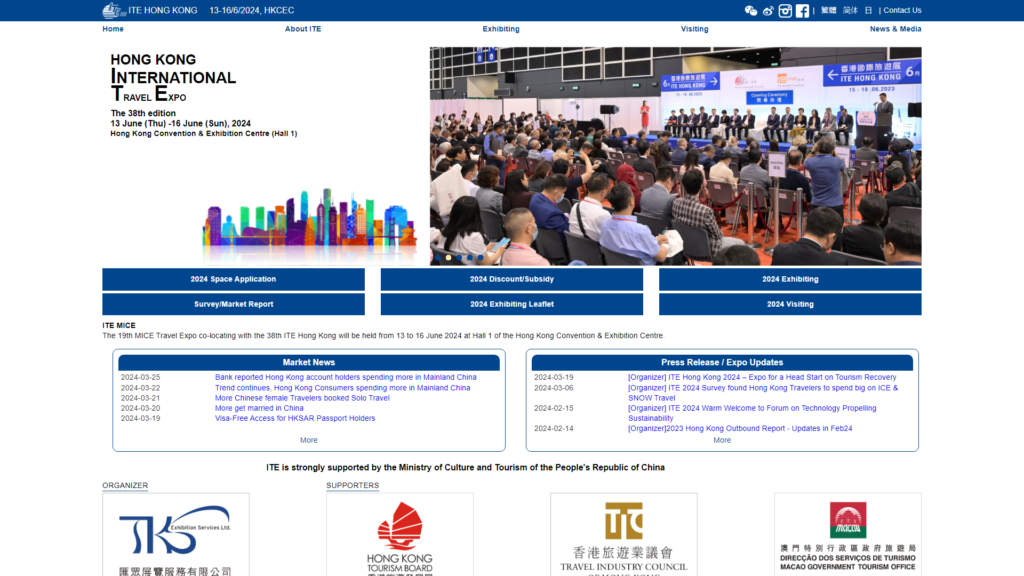Click the ITE HONG KONG header title
This screenshot has height=576, width=1024.
pos(163,10)
